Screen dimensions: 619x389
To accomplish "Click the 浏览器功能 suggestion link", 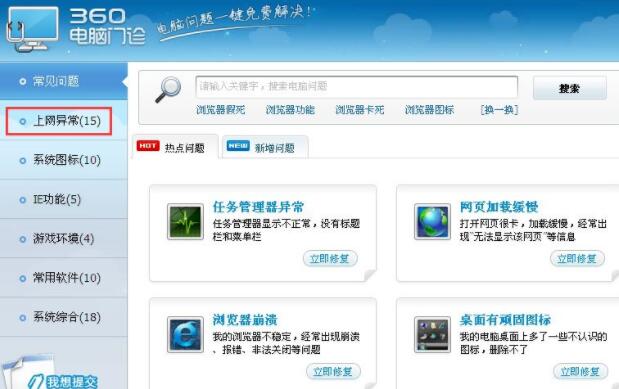I will point(290,110).
